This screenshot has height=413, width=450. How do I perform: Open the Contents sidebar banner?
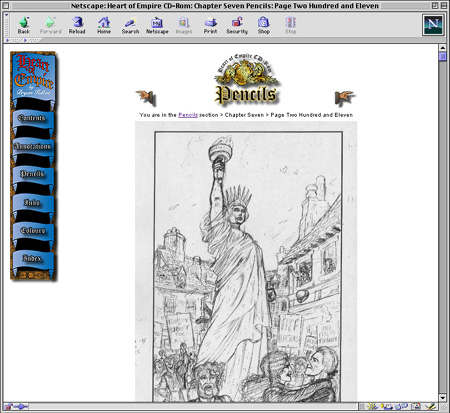tap(32, 119)
